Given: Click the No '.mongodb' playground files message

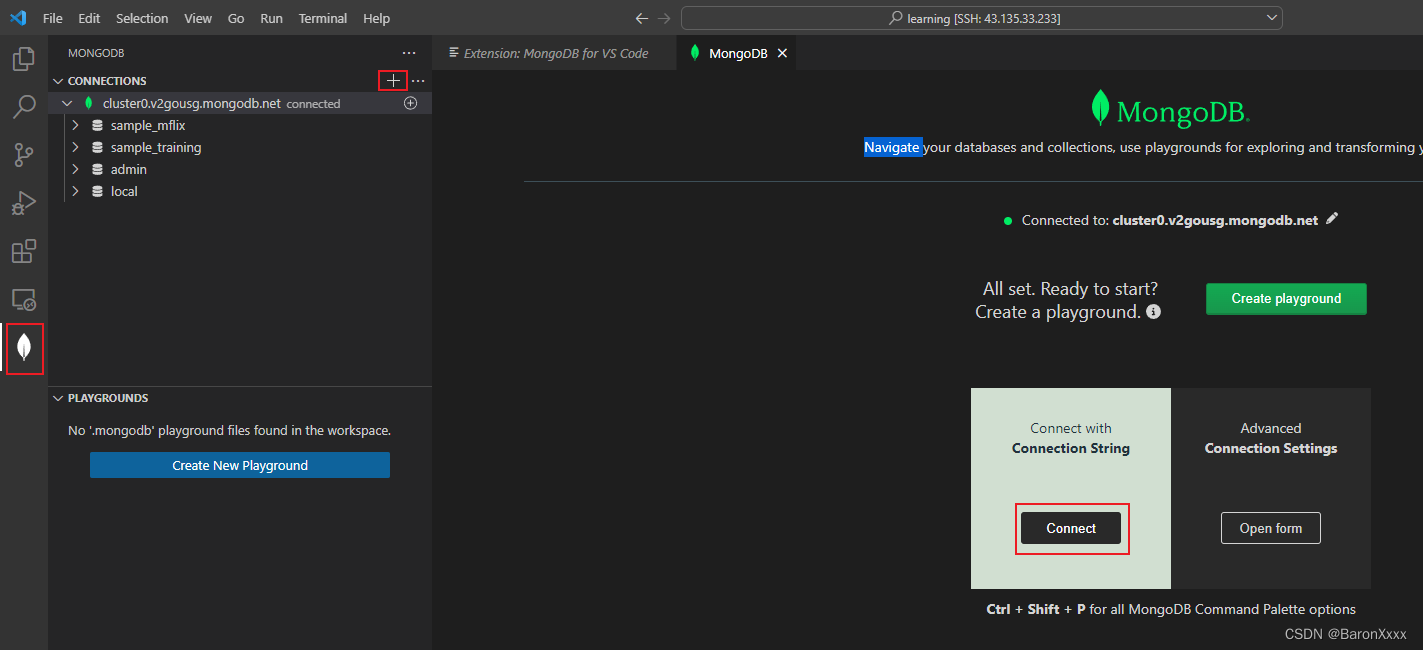Looking at the screenshot, I should click(x=229, y=431).
